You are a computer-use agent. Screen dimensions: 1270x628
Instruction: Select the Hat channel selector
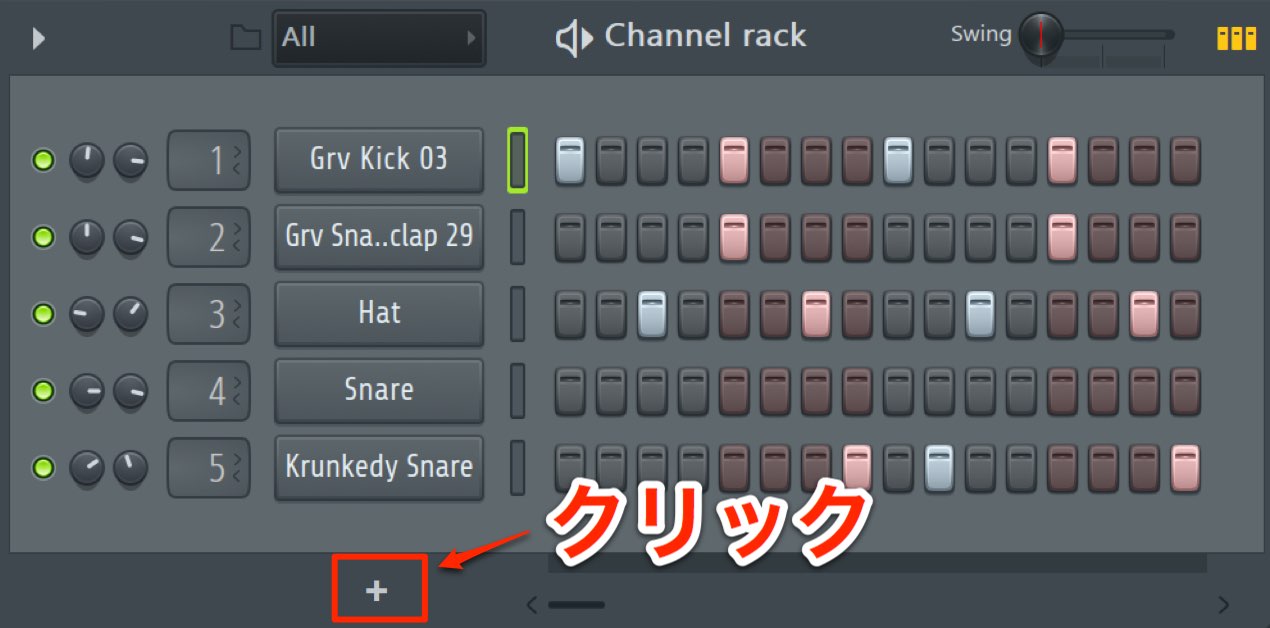[517, 314]
